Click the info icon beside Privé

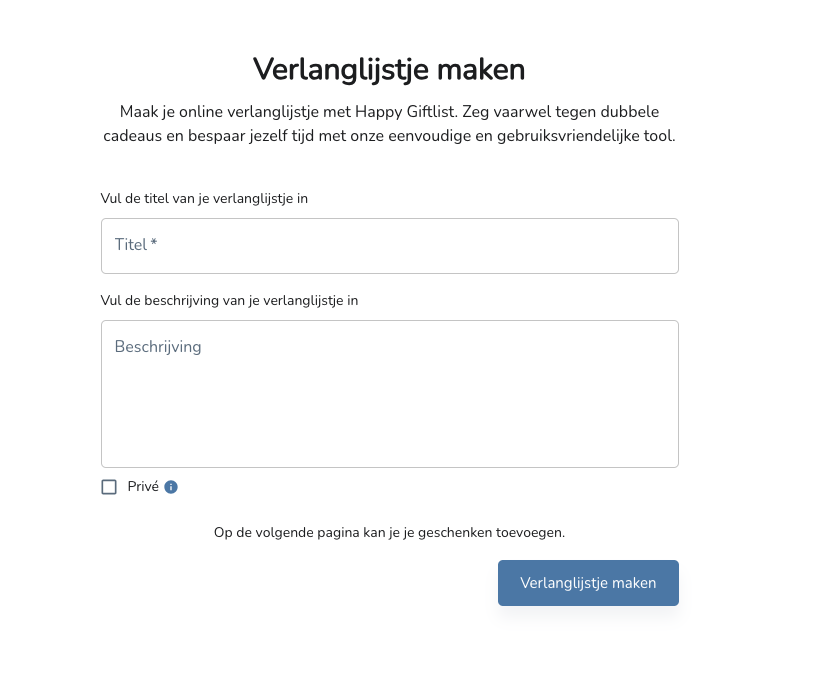(171, 487)
